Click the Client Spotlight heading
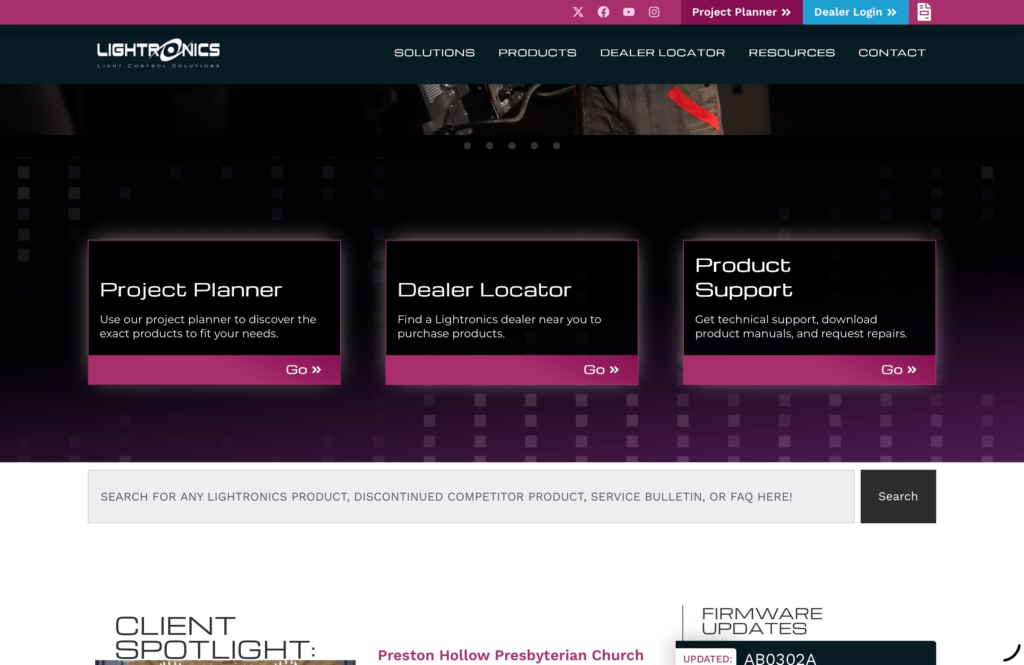Image resolution: width=1024 pixels, height=665 pixels. (215, 638)
